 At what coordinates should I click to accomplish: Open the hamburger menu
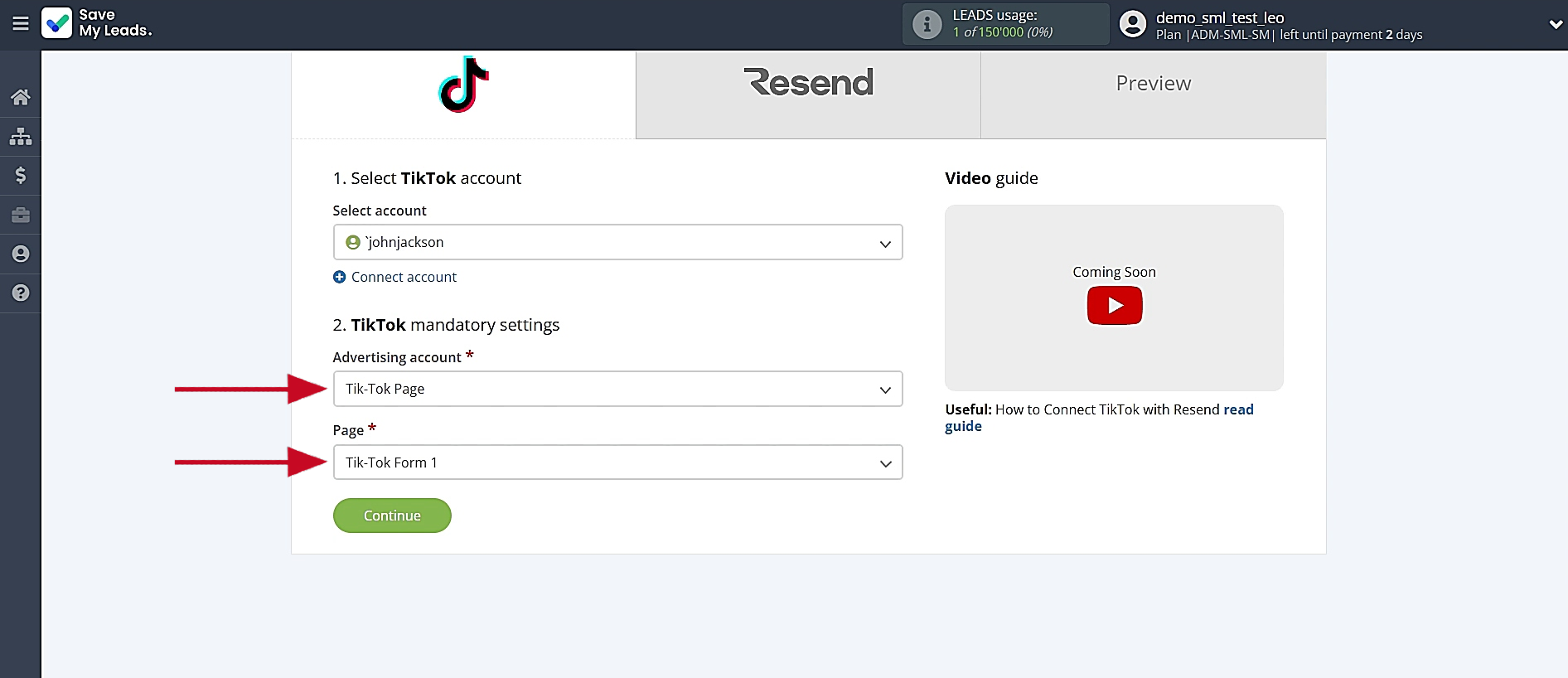pyautogui.click(x=21, y=24)
